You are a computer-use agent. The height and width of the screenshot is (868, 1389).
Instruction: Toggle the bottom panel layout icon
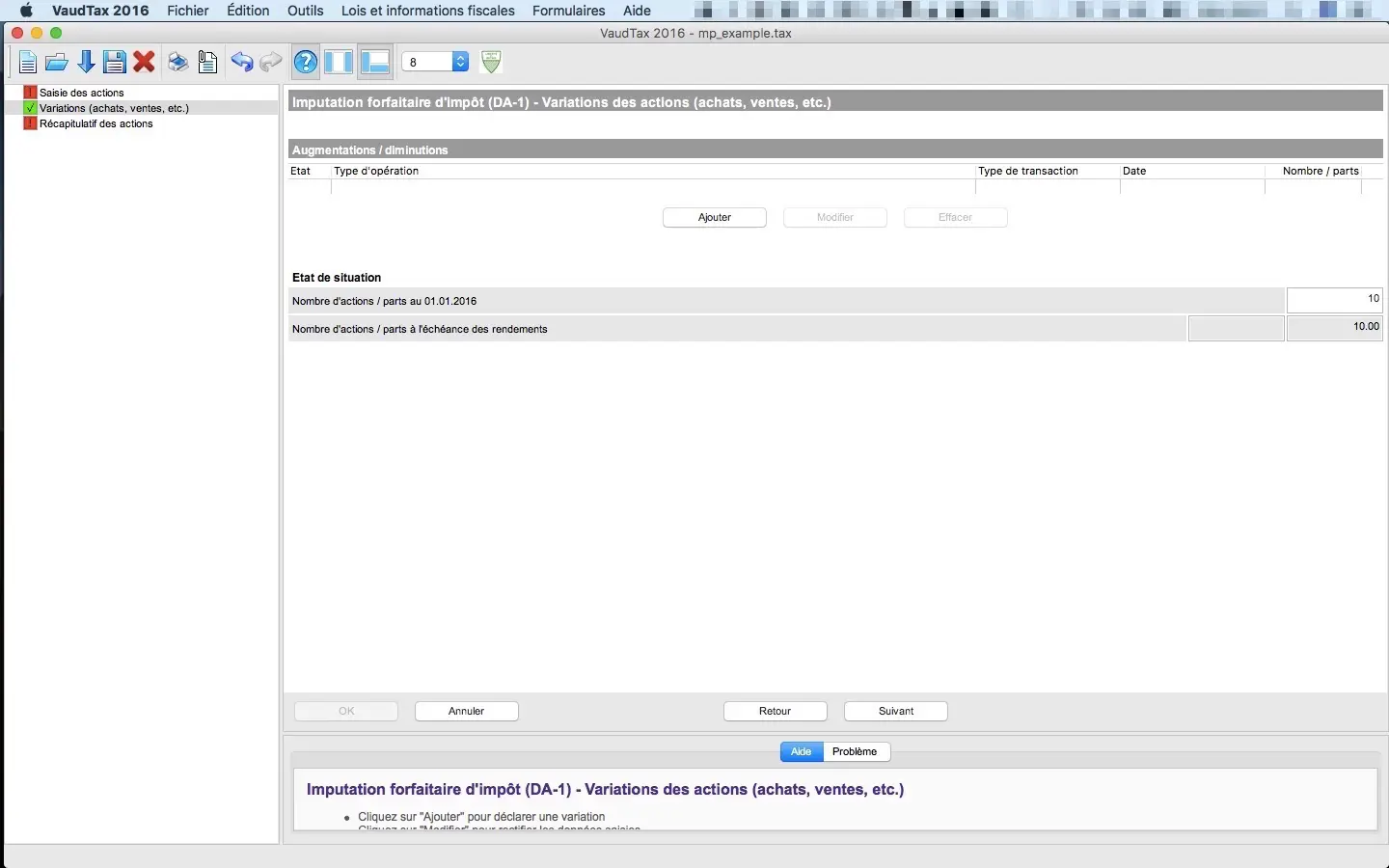(374, 63)
